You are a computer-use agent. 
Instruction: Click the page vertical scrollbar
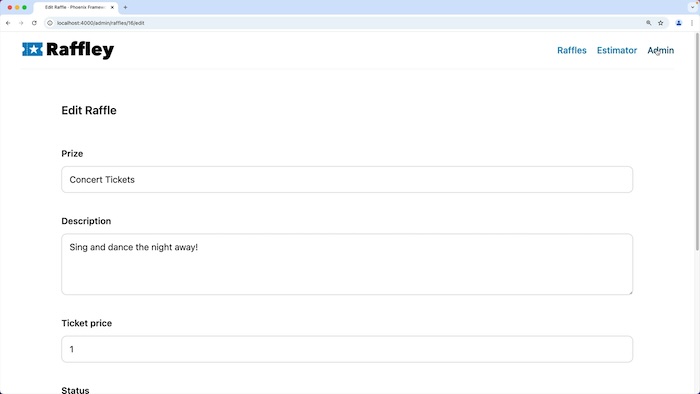tap(697, 143)
